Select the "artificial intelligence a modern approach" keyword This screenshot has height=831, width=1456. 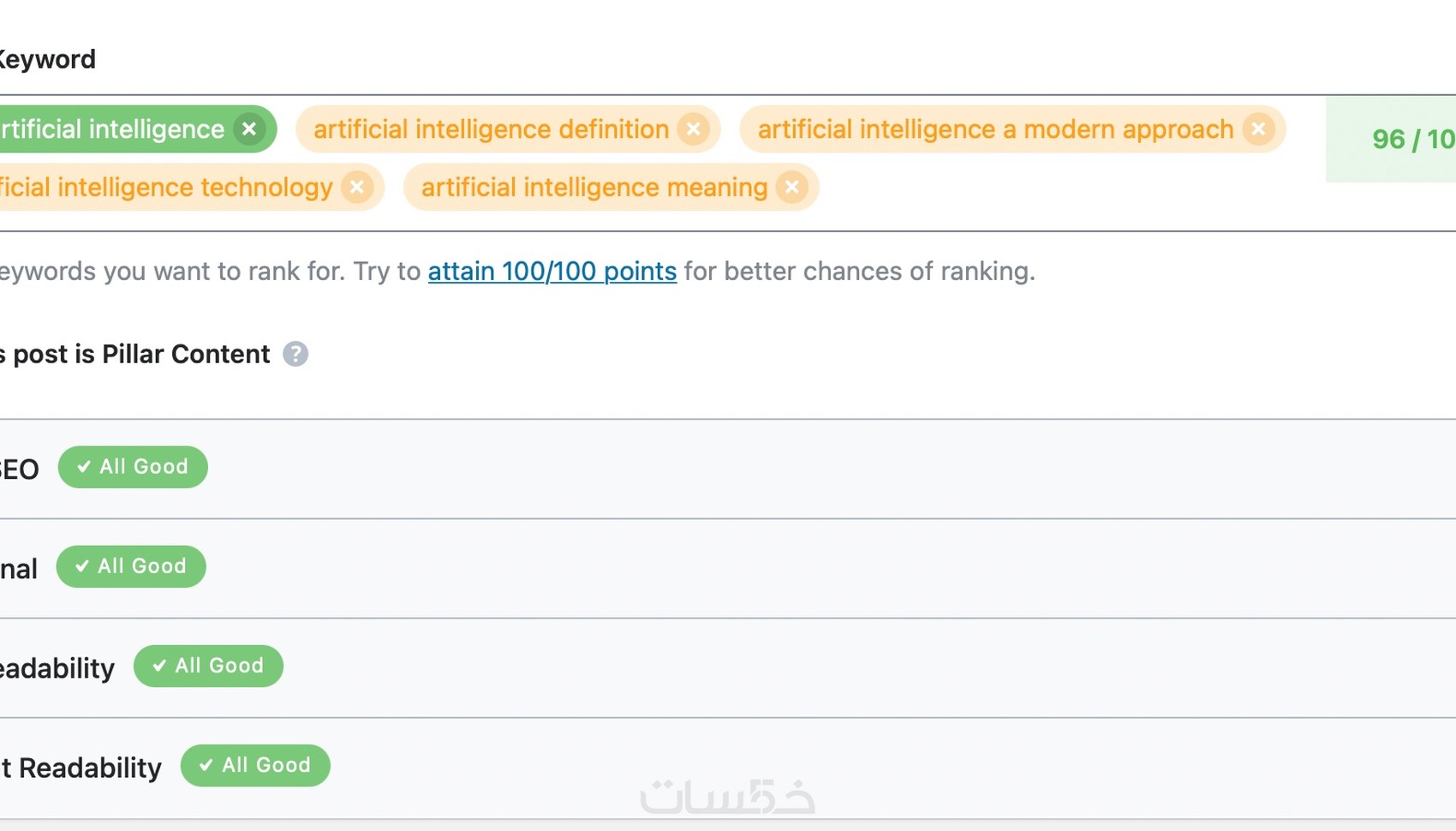[994, 129]
